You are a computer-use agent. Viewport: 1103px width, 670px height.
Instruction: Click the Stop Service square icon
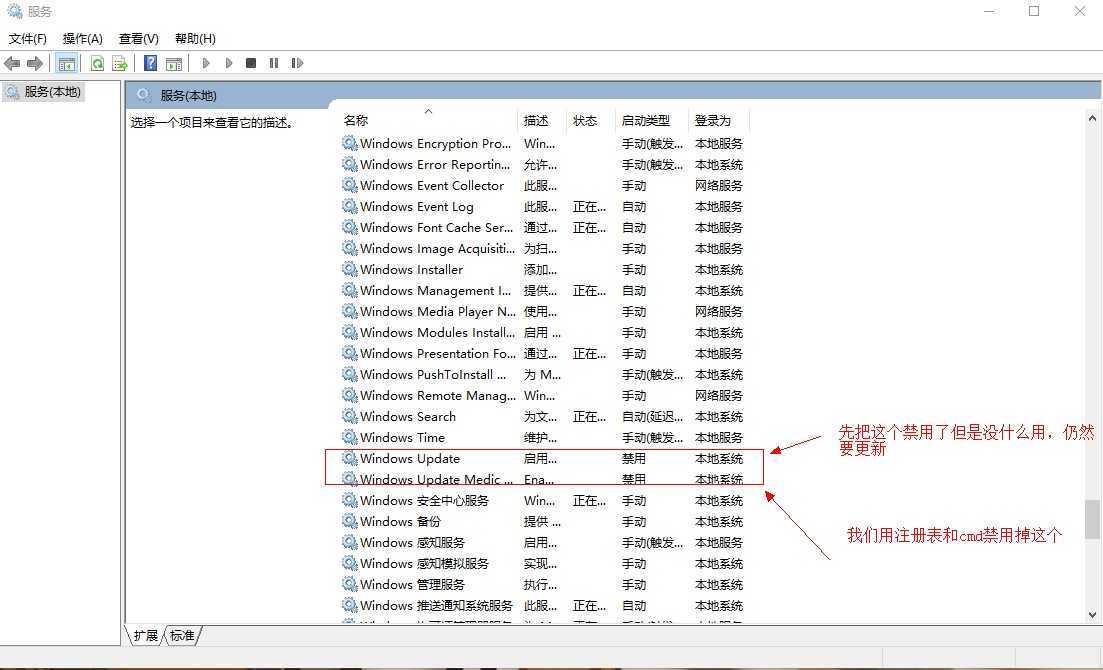(250, 63)
